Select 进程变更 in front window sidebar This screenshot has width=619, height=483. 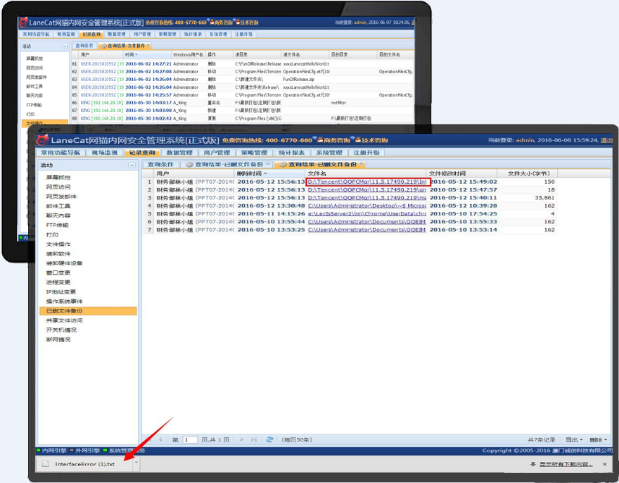(58, 282)
